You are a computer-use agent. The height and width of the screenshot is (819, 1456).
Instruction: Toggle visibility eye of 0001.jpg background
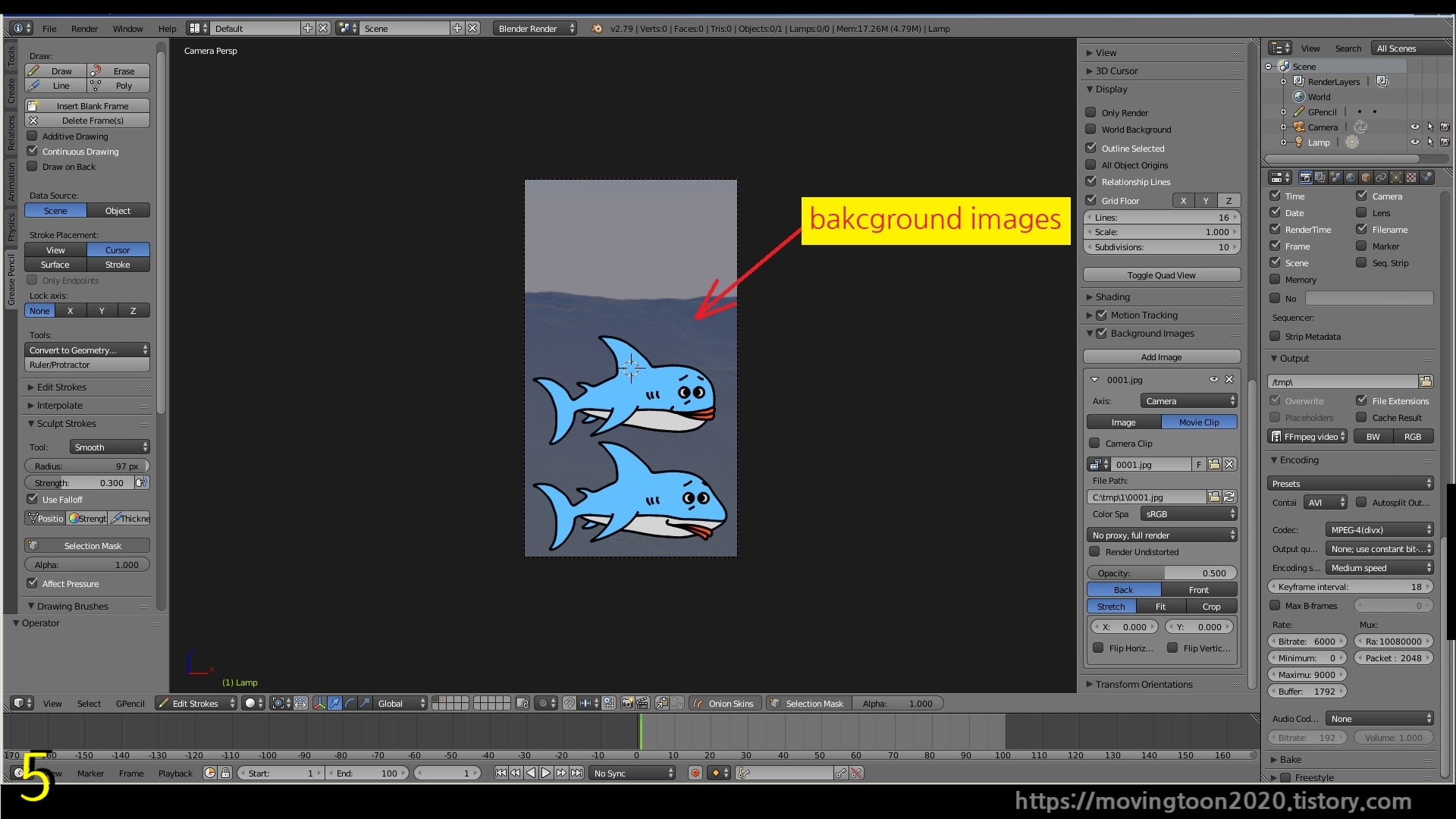click(1213, 379)
